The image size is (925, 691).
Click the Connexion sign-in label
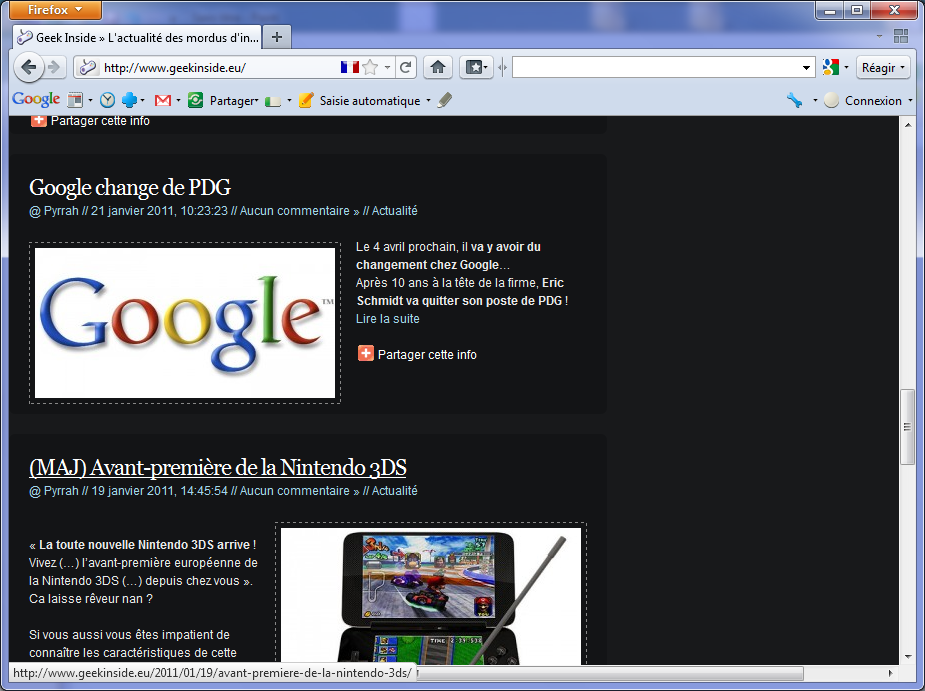(x=873, y=101)
